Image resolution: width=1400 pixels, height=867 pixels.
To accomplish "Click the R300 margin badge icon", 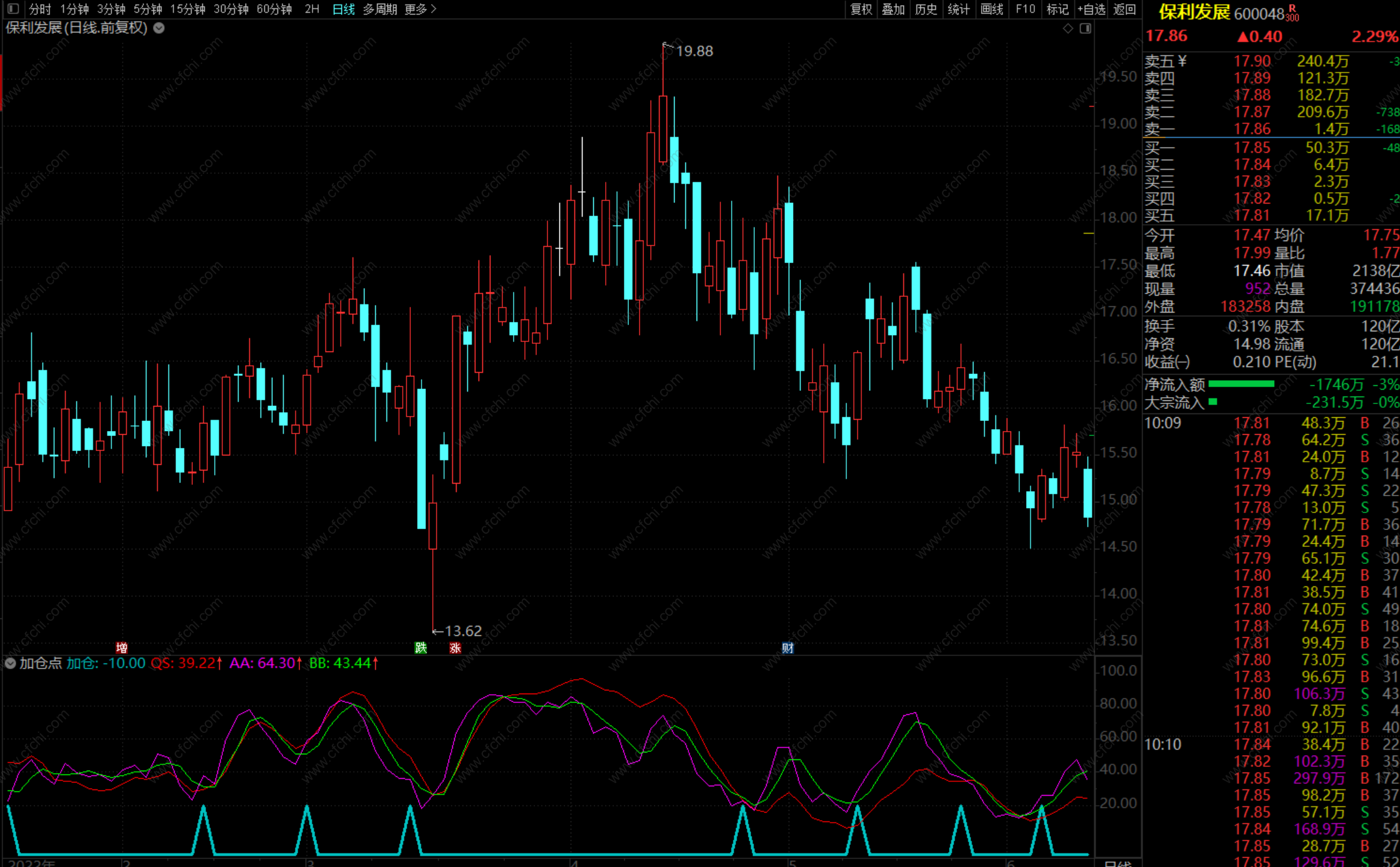I will pos(1292,13).
